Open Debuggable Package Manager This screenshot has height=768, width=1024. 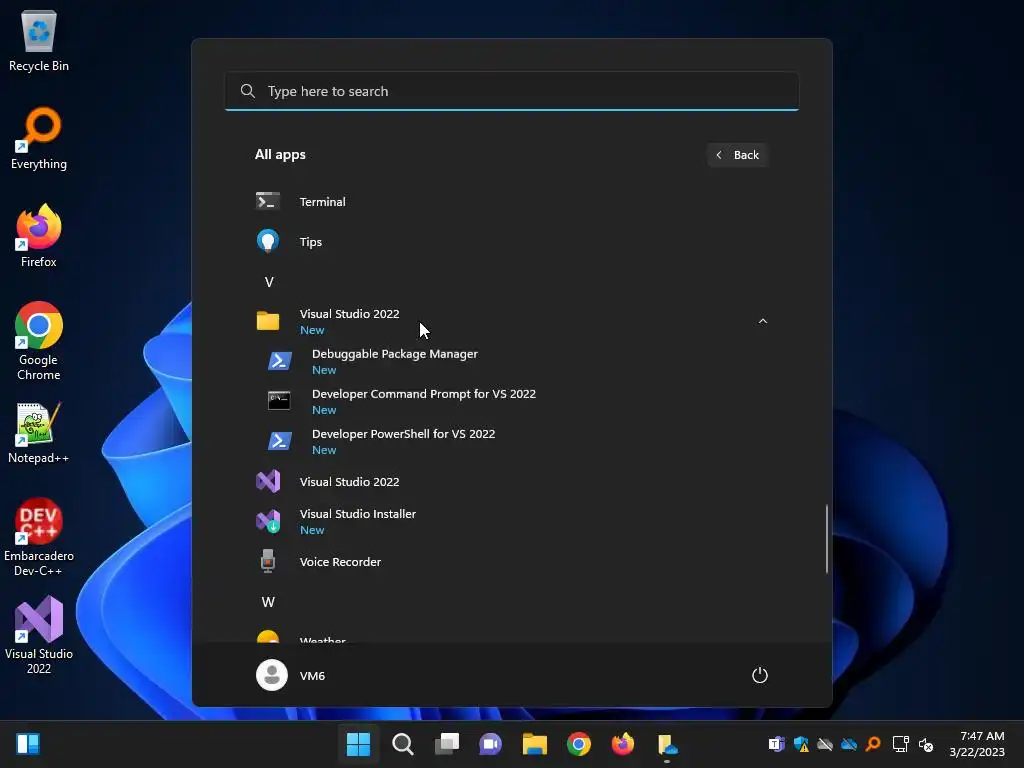tap(511, 361)
